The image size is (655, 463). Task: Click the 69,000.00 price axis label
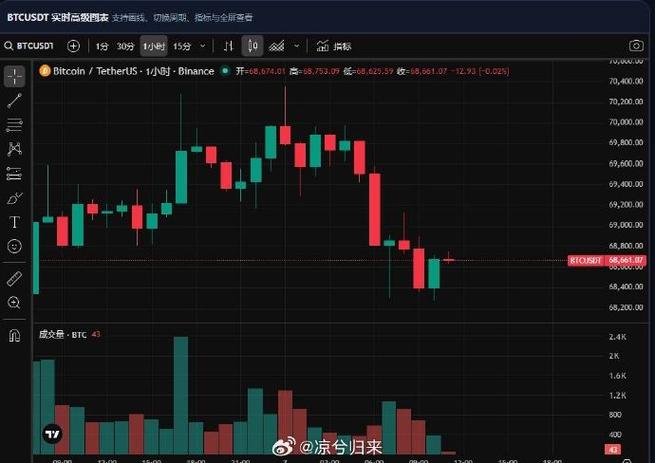click(x=625, y=225)
